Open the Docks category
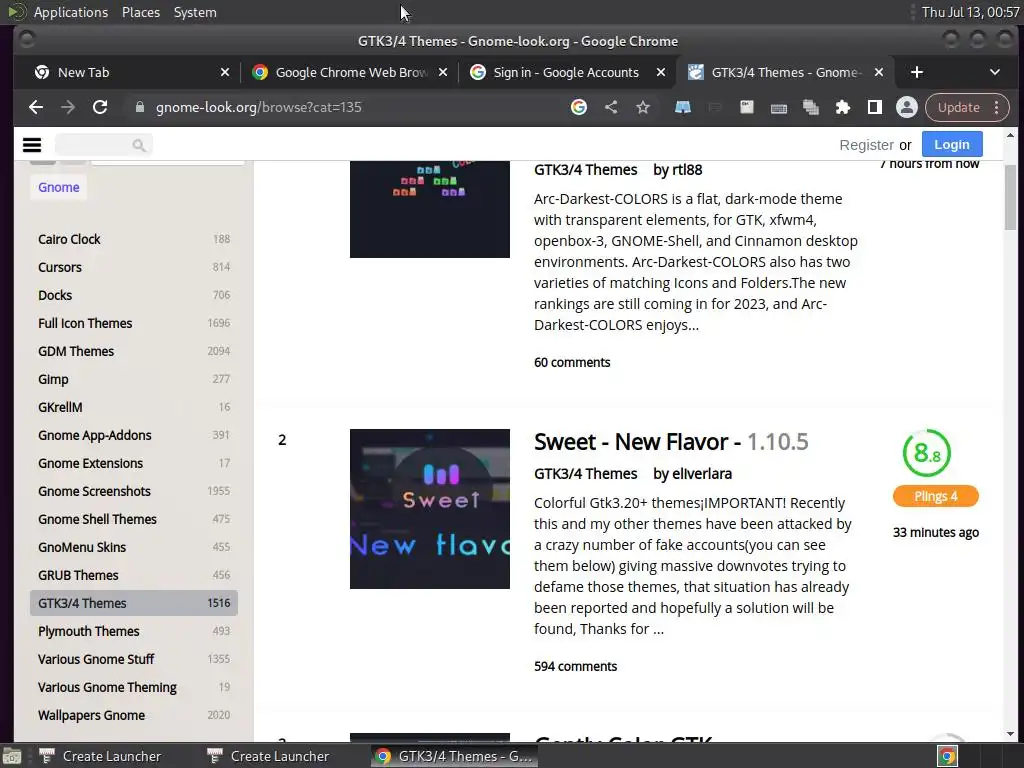 [134, 295]
